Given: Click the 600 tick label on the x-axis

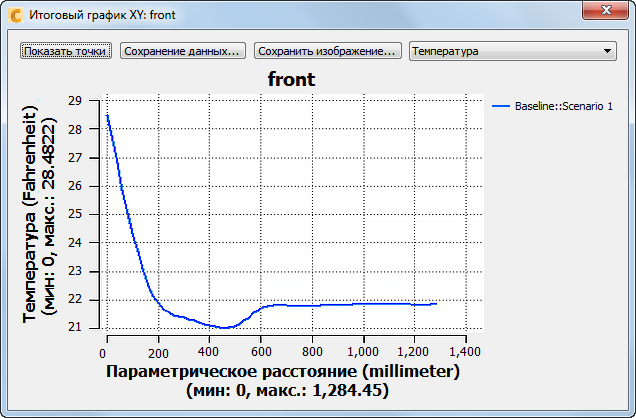Looking at the screenshot, I should (261, 352).
